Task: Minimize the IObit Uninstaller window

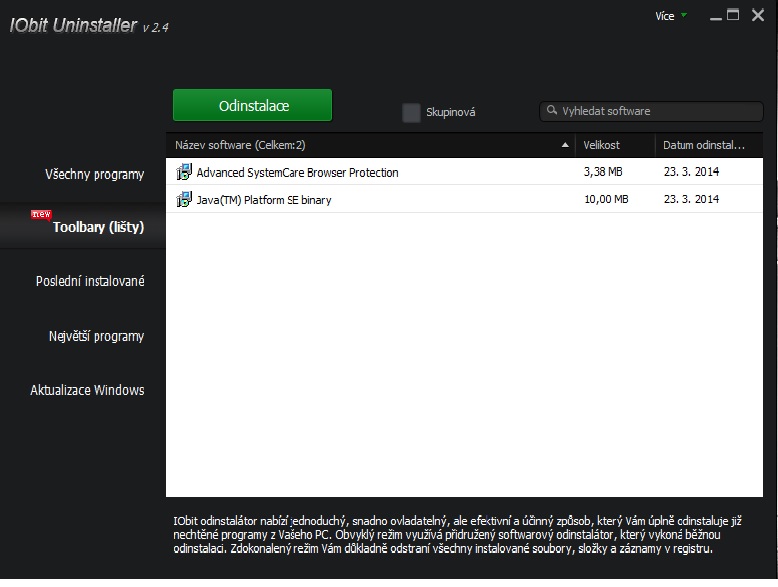Action: pos(715,18)
